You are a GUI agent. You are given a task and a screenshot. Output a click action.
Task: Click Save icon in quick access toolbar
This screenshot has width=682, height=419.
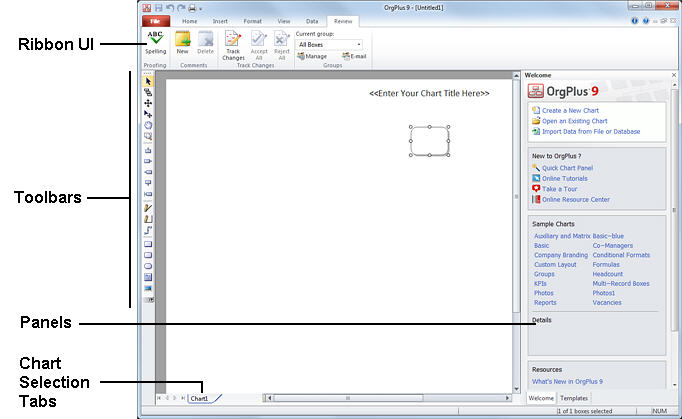[x=158, y=8]
